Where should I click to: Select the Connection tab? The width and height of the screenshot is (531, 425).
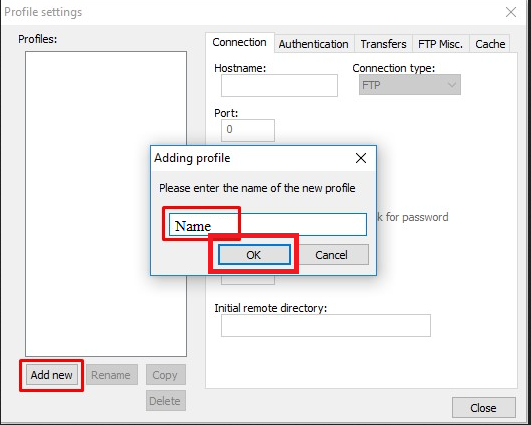click(x=239, y=42)
